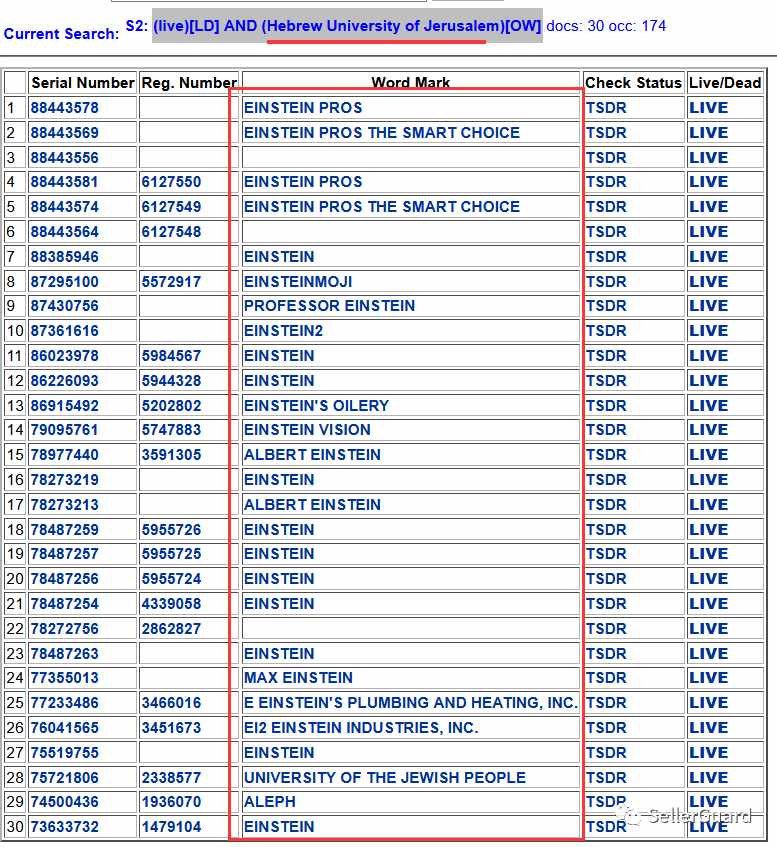
Task: Open UNIVERSITY OF THE JEWISH PEOPLE mark
Action: coord(385,777)
